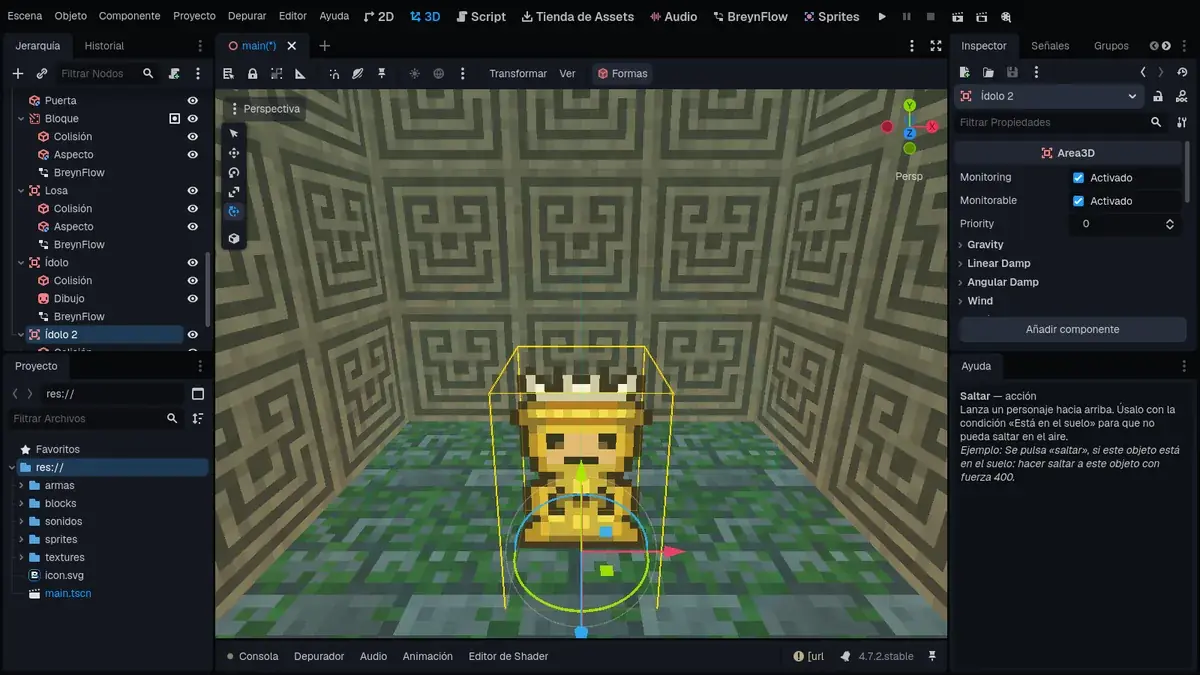Toggle FileSystem split view icon

tap(197, 394)
